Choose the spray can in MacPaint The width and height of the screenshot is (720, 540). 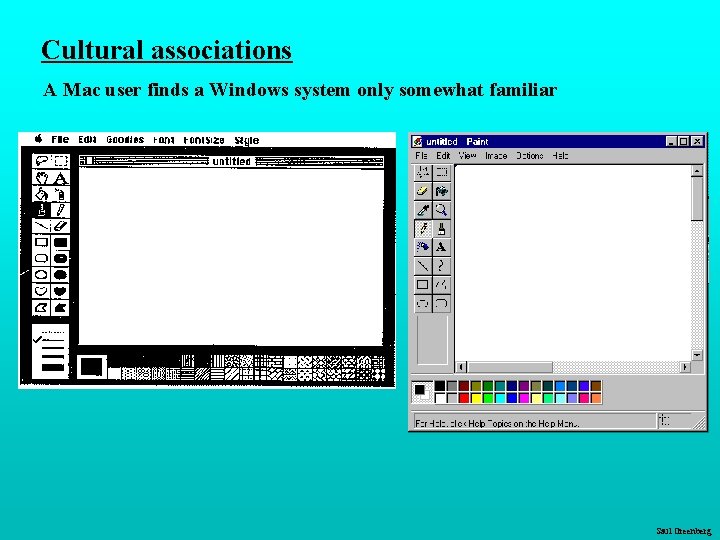click(x=61, y=193)
